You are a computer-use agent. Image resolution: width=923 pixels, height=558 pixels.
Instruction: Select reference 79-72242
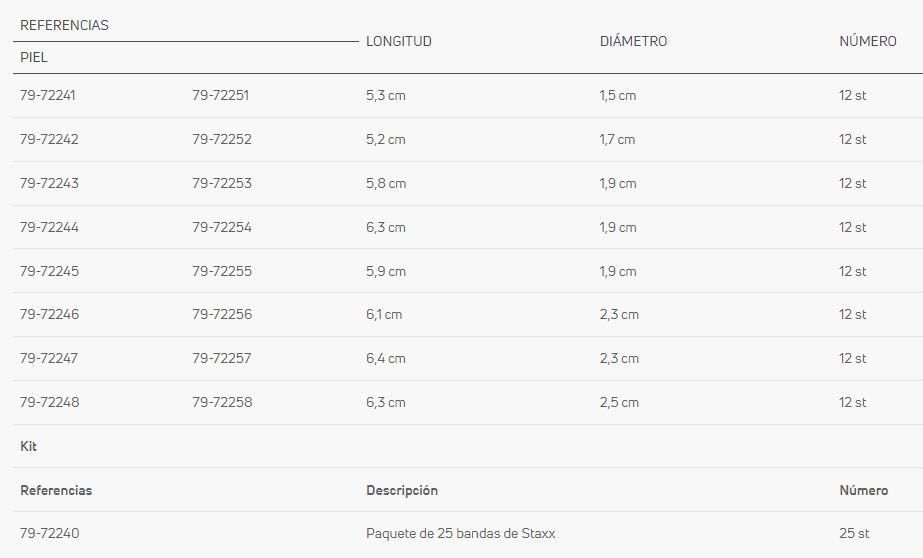pyautogui.click(x=49, y=140)
